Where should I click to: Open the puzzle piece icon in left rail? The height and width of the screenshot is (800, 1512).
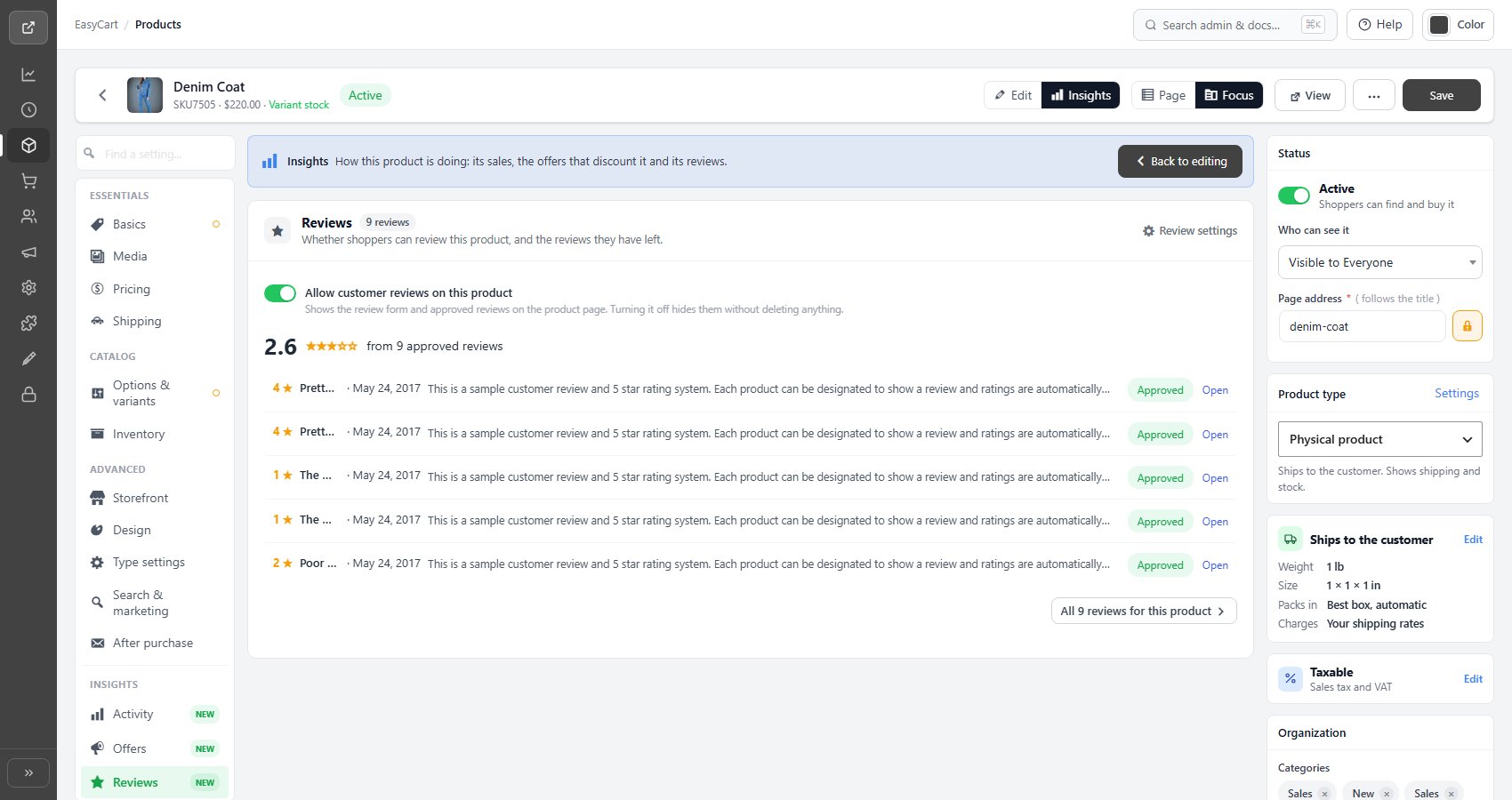click(x=28, y=324)
